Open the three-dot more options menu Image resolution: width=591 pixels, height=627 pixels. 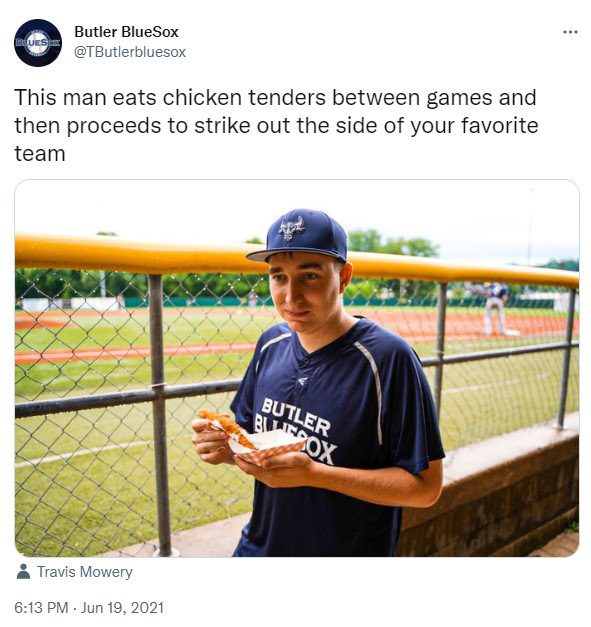(570, 32)
